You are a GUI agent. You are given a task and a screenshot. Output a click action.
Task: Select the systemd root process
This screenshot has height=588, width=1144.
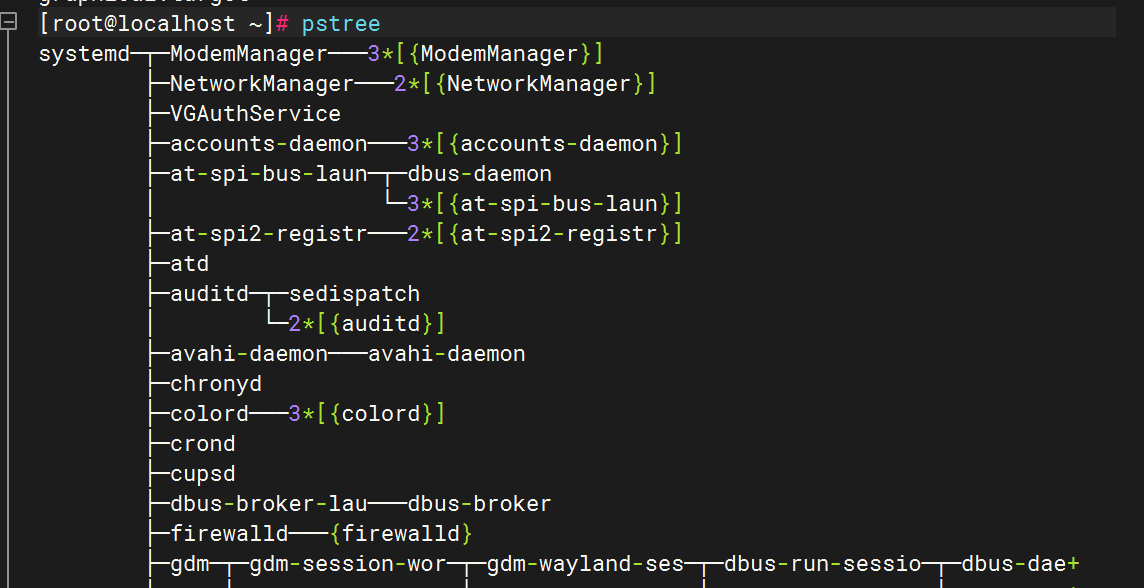click(x=84, y=54)
